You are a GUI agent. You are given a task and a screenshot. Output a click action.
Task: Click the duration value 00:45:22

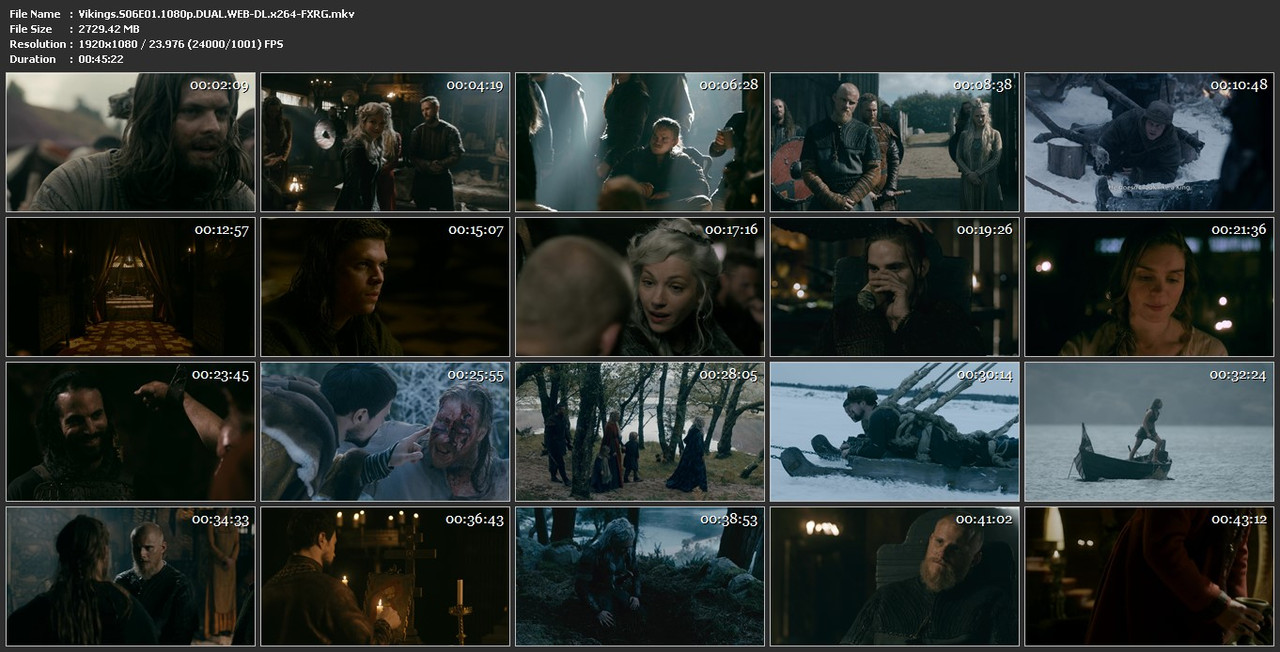[x=101, y=59]
